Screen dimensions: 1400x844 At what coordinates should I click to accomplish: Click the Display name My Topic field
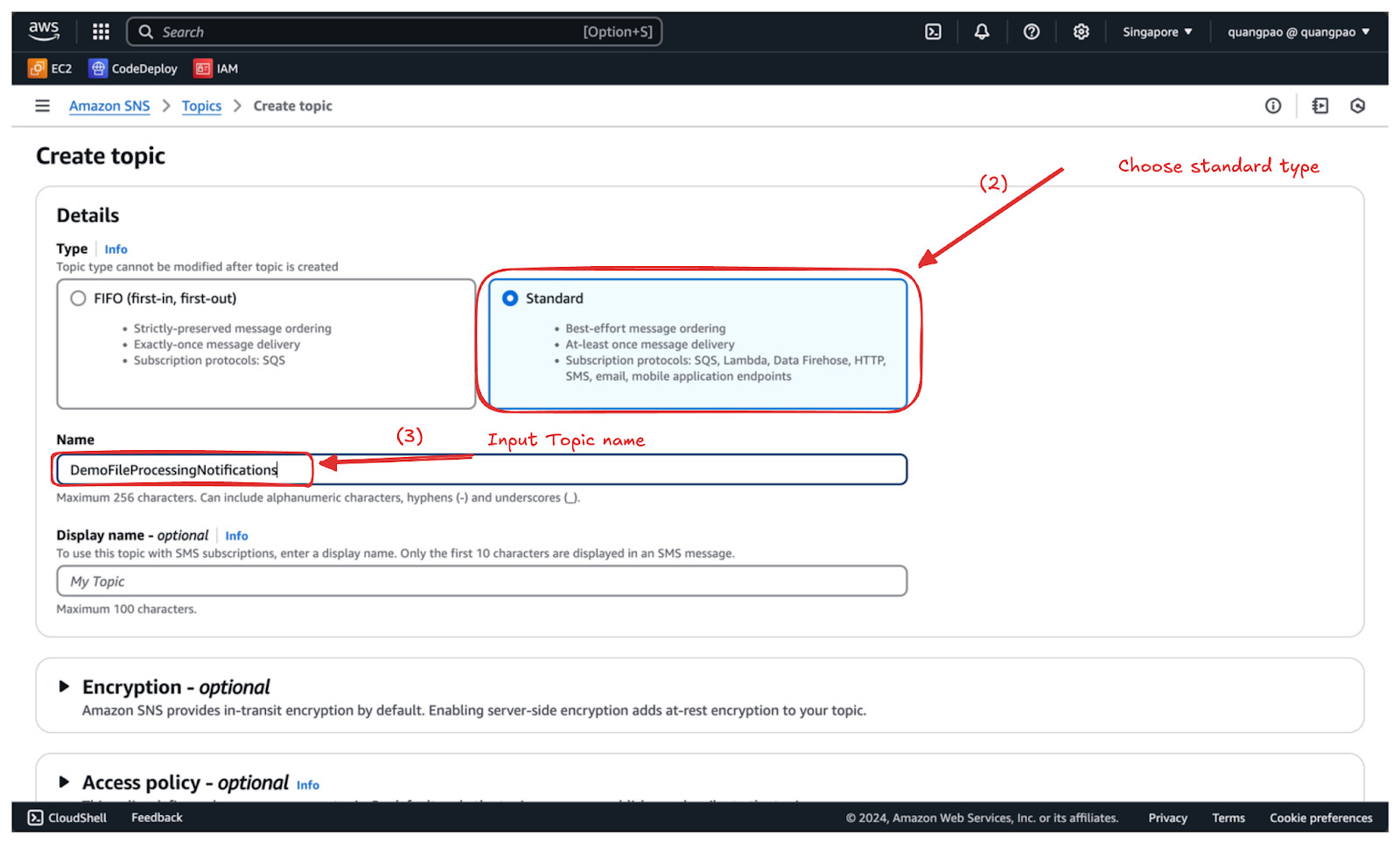coord(481,581)
